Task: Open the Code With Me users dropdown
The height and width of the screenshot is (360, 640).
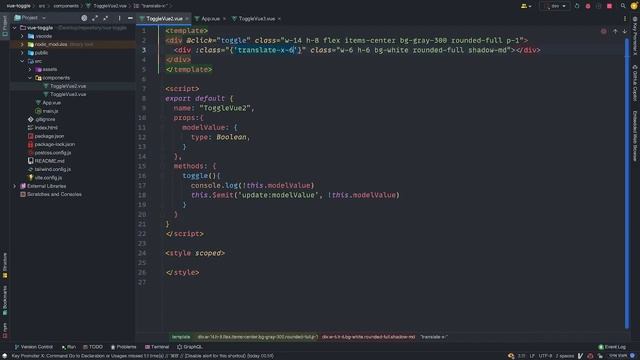Action: click(x=526, y=6)
